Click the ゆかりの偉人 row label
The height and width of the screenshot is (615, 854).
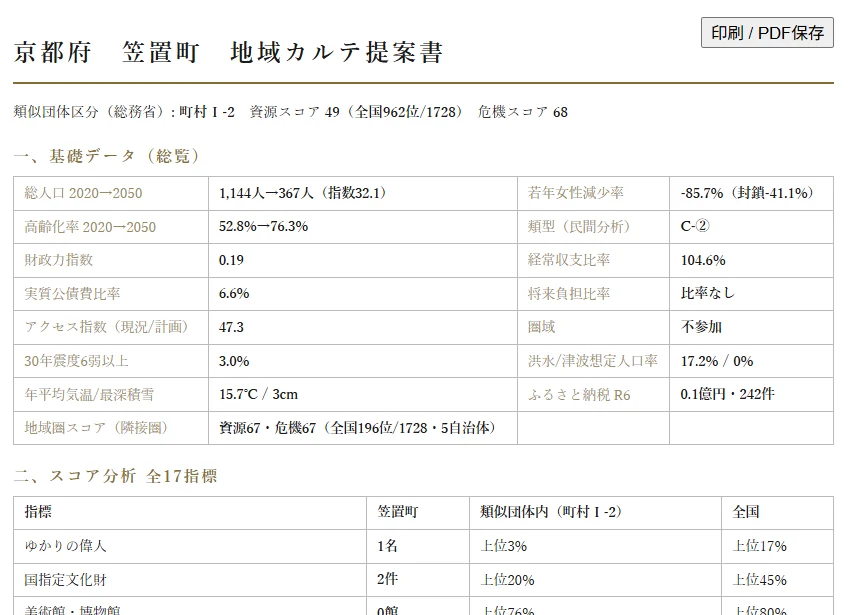(65, 546)
